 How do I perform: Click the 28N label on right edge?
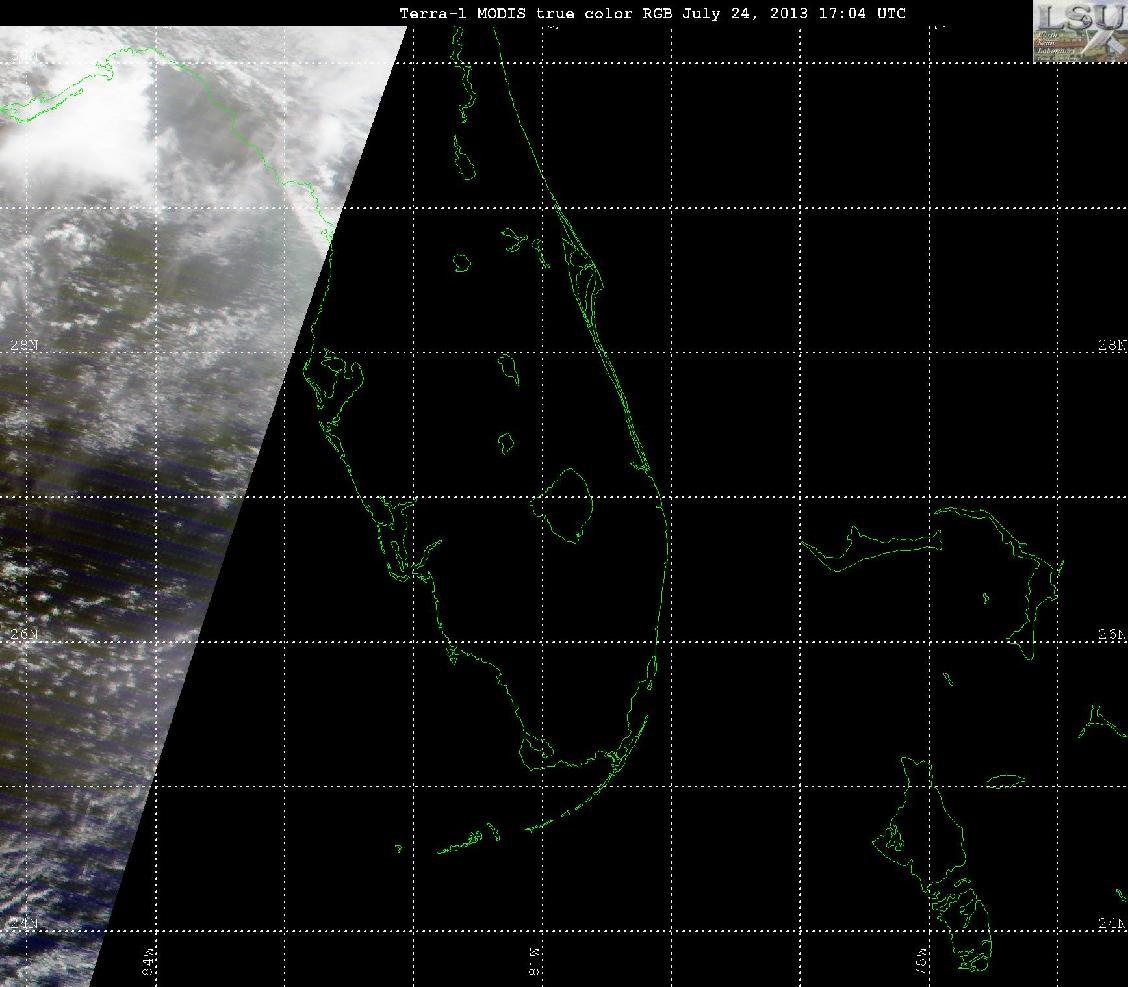coord(1112,346)
